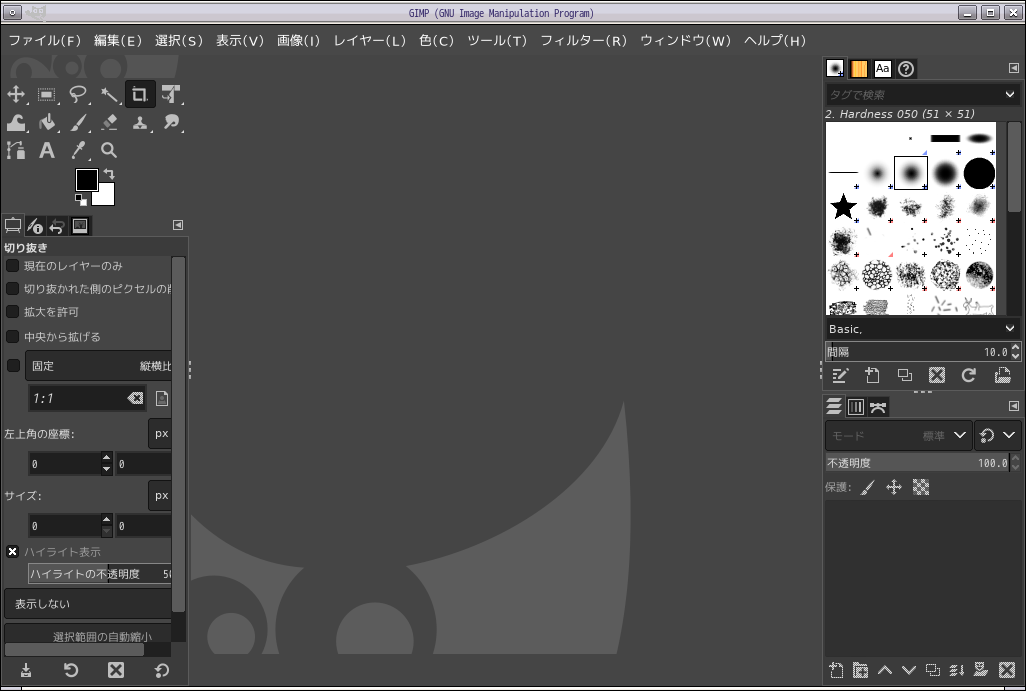Screen dimensions: 1026x691
Task: Switch to the Fonts tab
Action: pyautogui.click(x=882, y=69)
